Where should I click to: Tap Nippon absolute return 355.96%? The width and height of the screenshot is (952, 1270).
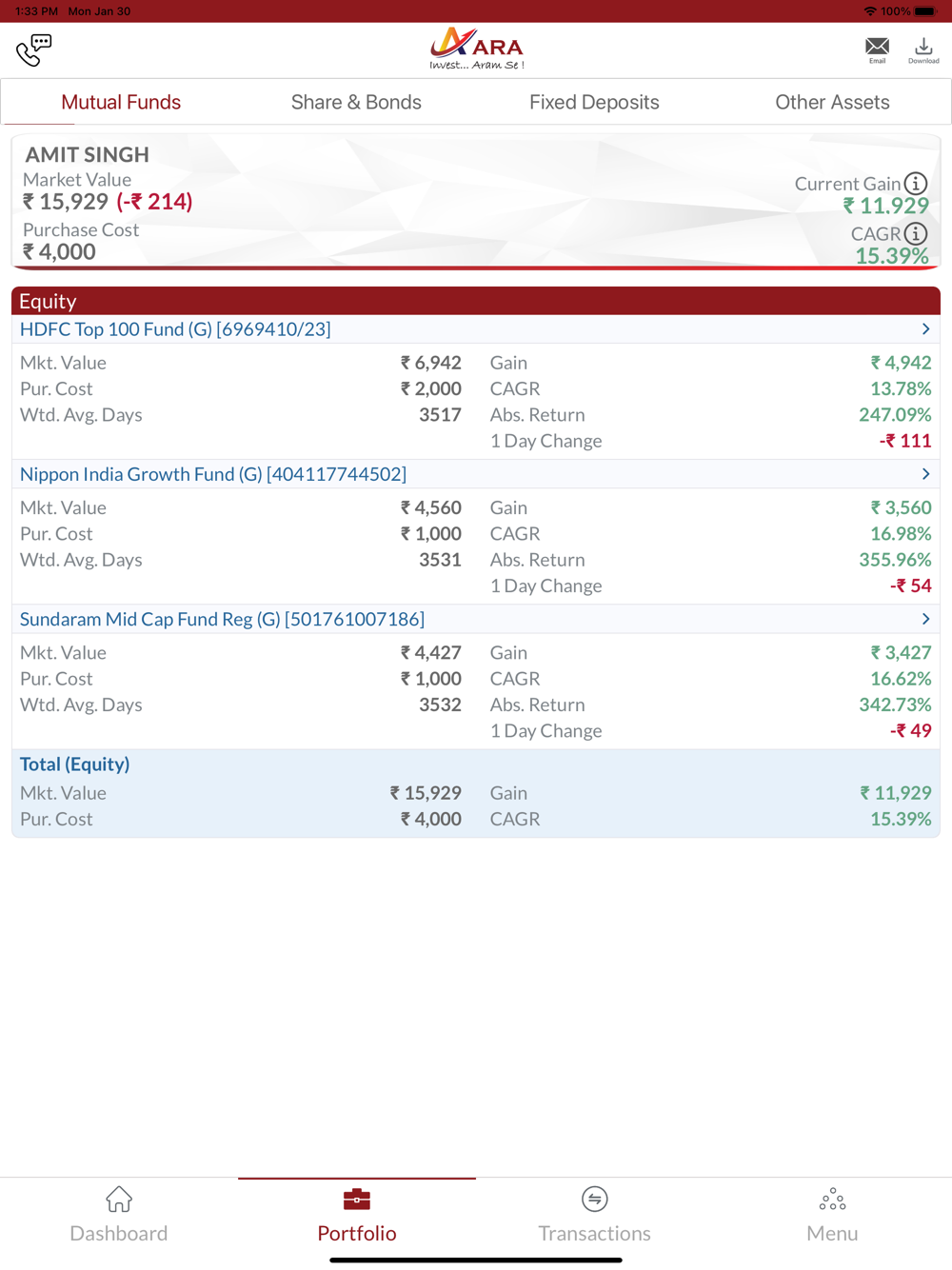895,560
